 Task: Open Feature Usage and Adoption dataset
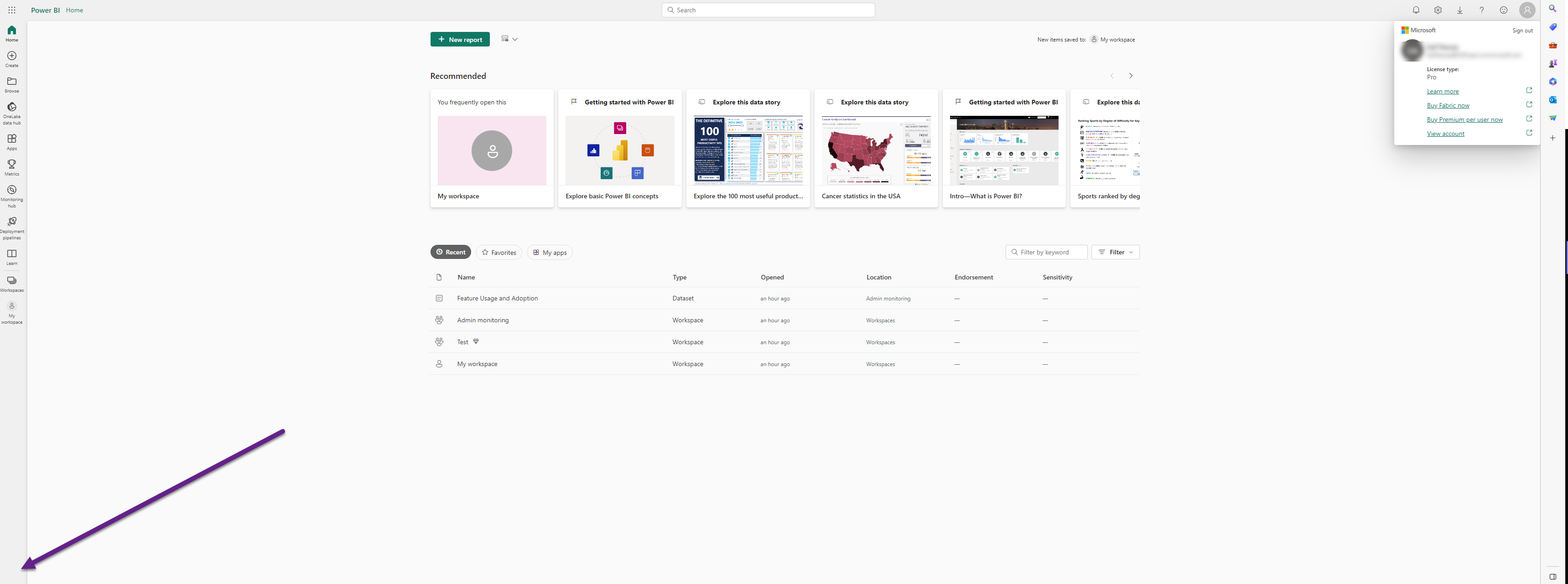coord(497,299)
